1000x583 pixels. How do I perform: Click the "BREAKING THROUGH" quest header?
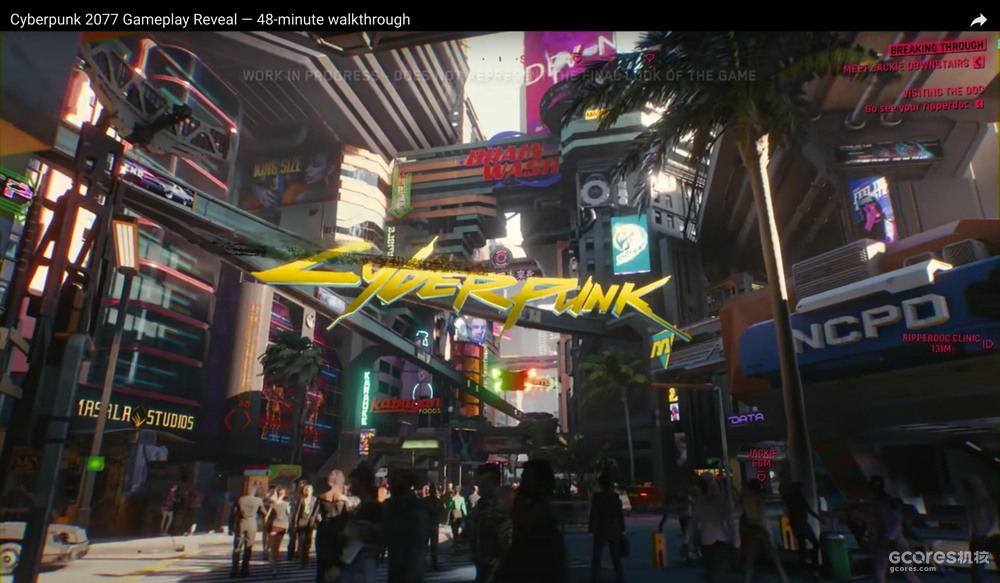click(x=938, y=48)
